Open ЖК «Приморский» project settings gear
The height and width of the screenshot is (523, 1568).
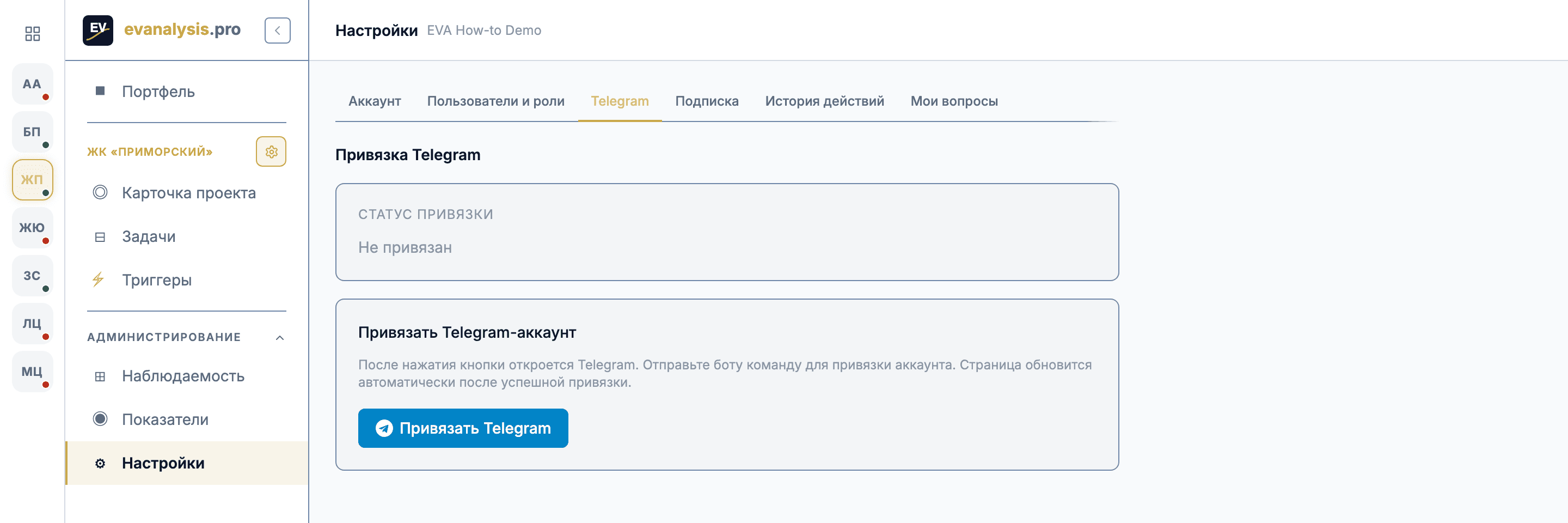272,151
